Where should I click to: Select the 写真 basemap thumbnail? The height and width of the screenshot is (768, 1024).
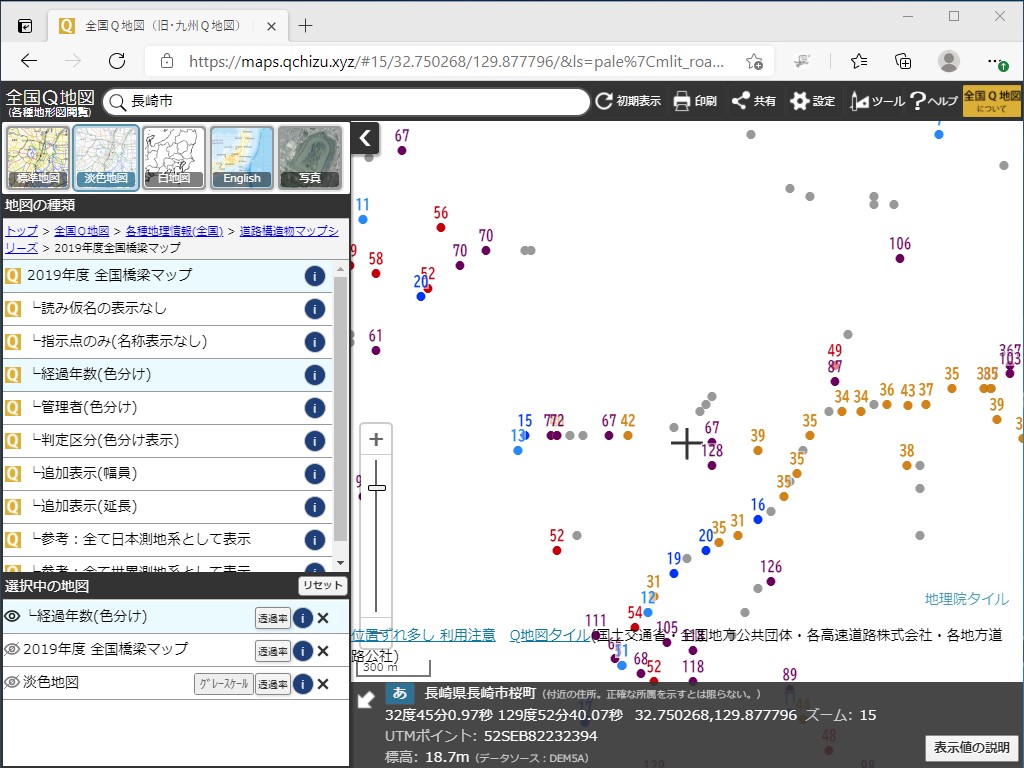click(309, 156)
